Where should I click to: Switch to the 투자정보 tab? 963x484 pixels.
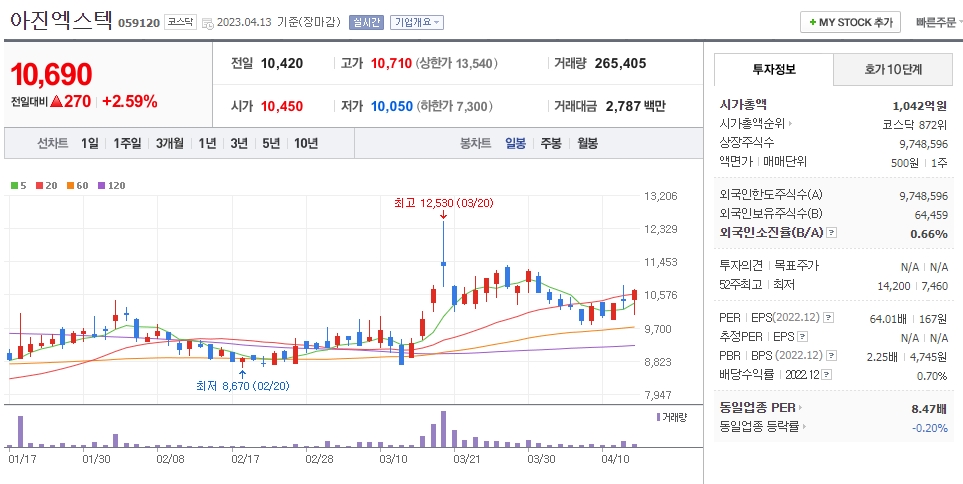774,69
